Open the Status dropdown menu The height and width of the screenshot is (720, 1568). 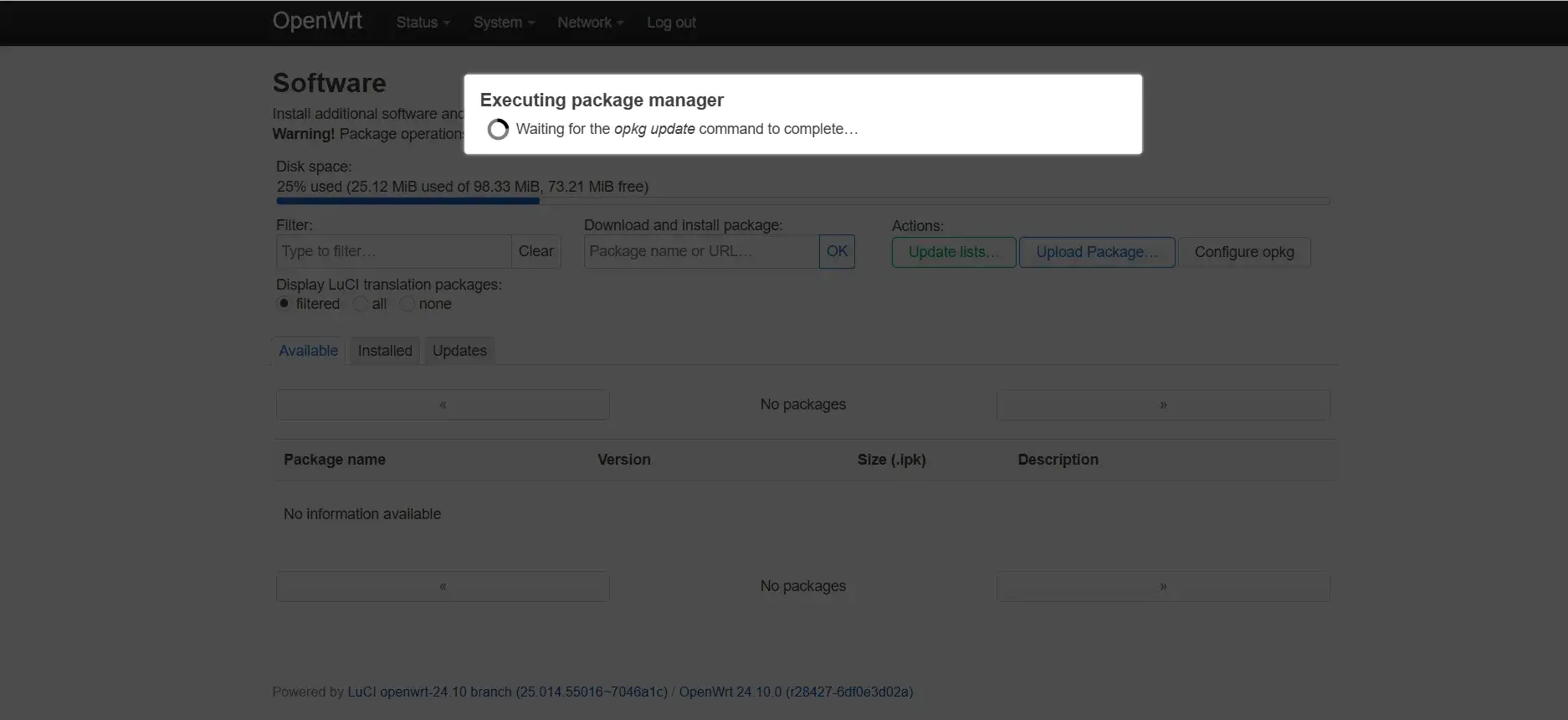pos(423,23)
